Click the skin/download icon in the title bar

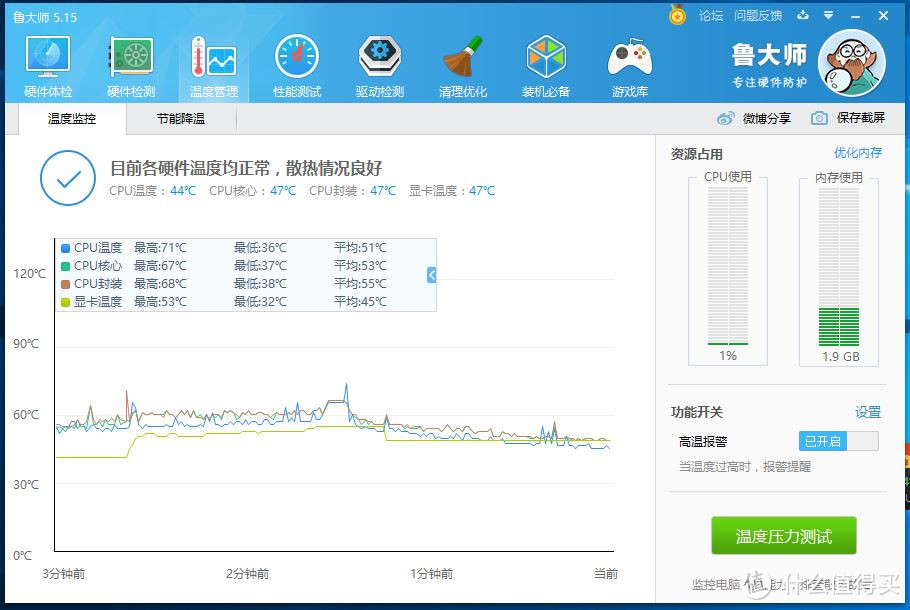(x=803, y=15)
